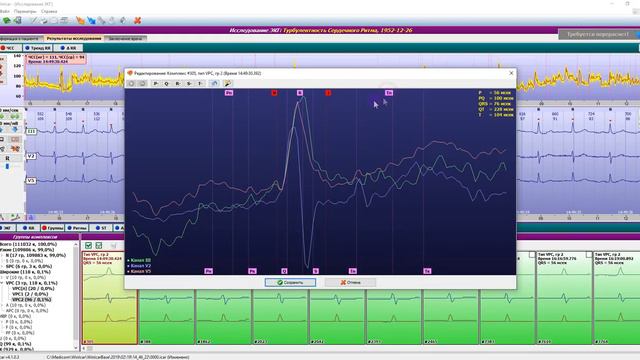Select the VPC thumbnail timed 16:16:59

(x=564, y=298)
